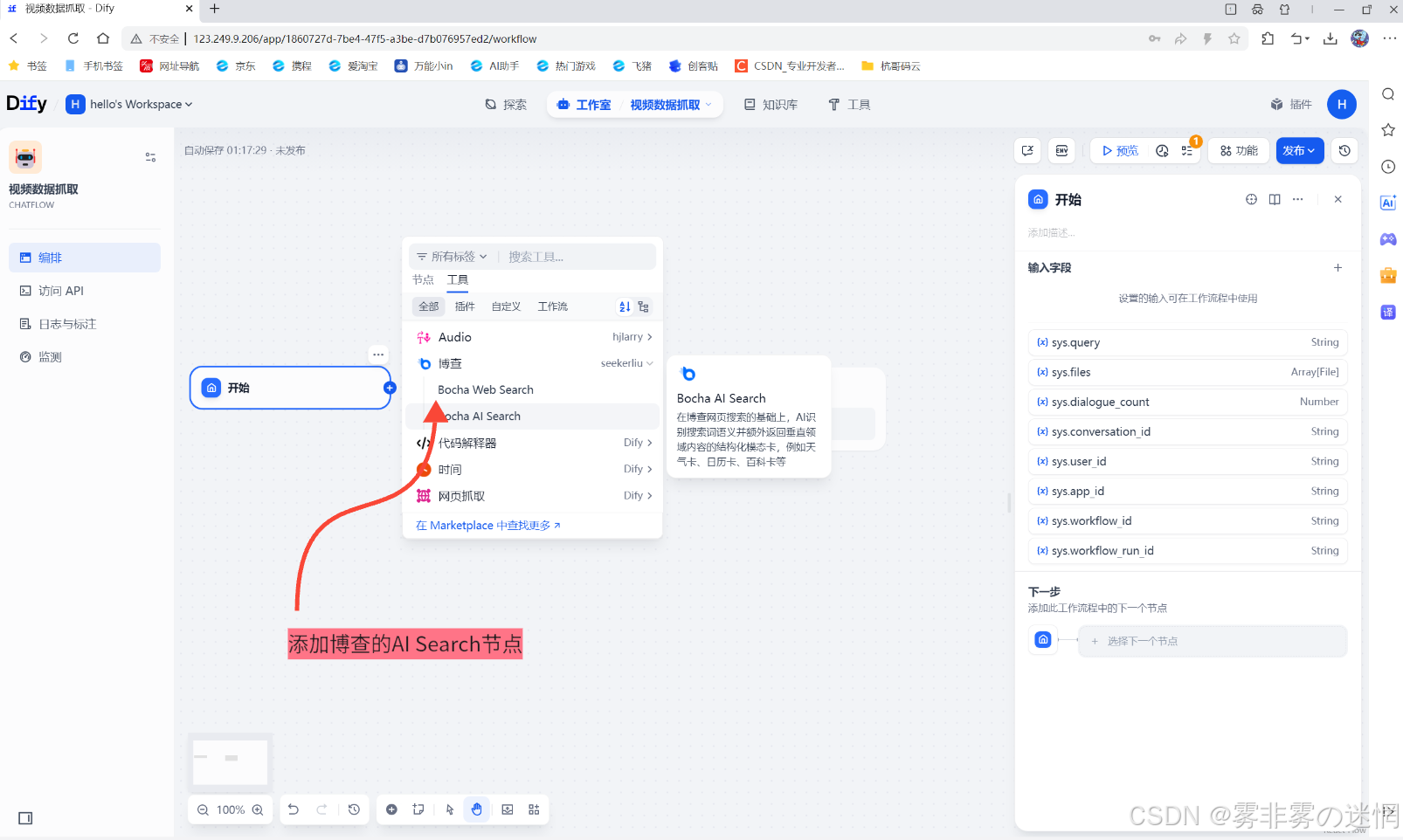Viewport: 1403px width, 840px height.
Task: Open Start node three-dot menu
Action: tap(378, 355)
